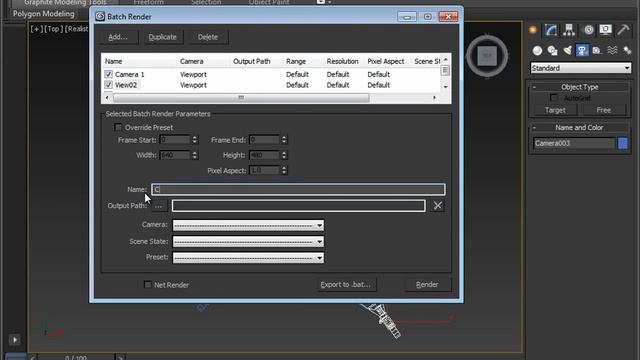Viewport: 640px width, 360px height.
Task: Select the Space Warps category icon
Action: click(612, 51)
